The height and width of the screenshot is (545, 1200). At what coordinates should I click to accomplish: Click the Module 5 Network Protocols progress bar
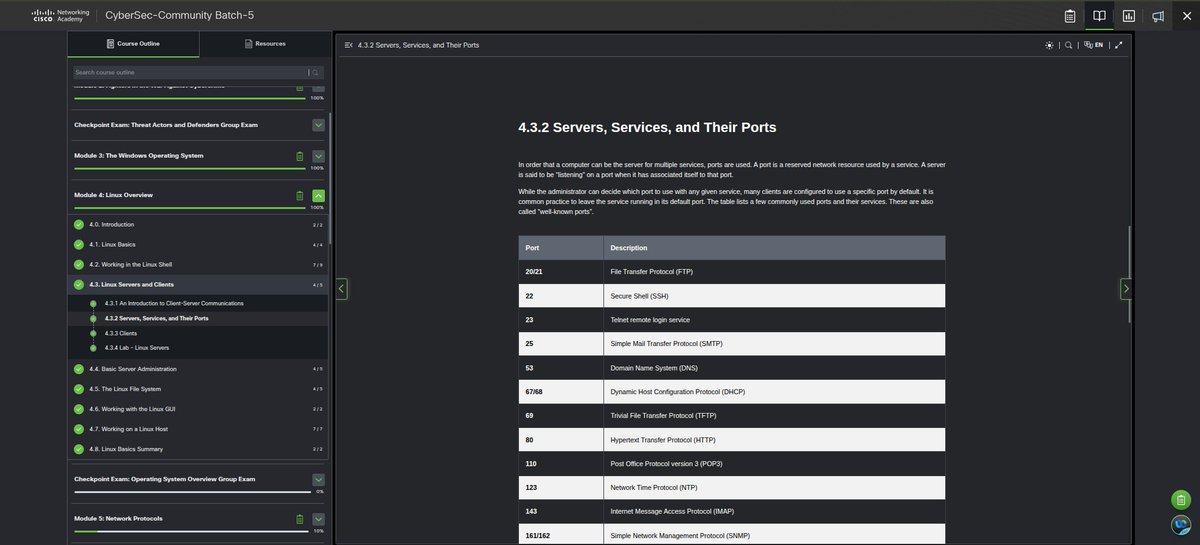pyautogui.click(x=192, y=532)
